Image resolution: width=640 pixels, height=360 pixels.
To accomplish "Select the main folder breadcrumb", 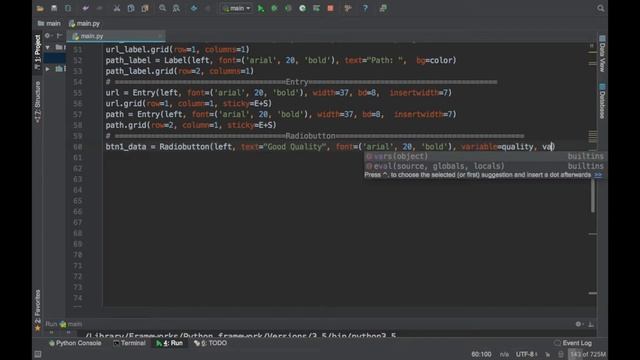I will 49,24.
